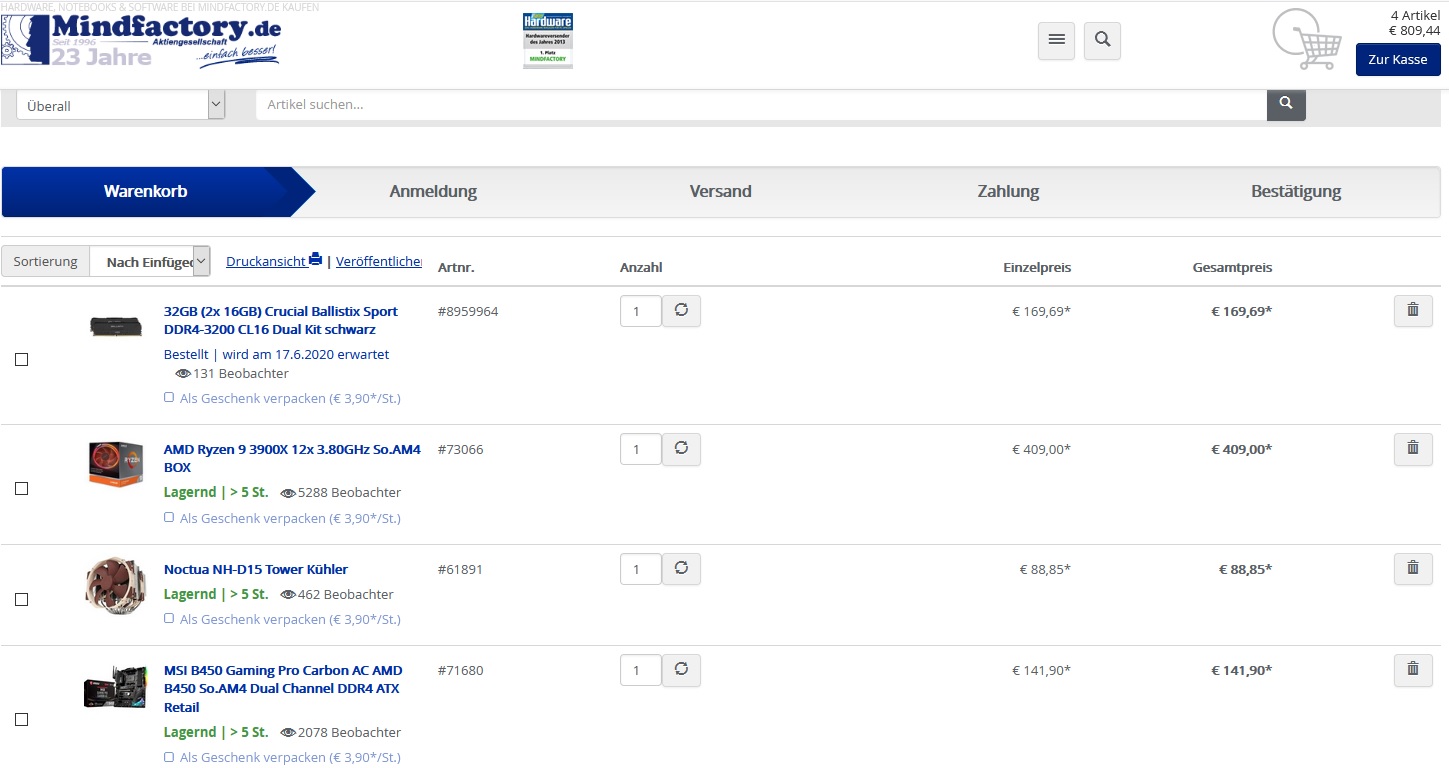Select checkbox for Crucial Ballistix RAM row
The image size is (1449, 768).
point(21,360)
